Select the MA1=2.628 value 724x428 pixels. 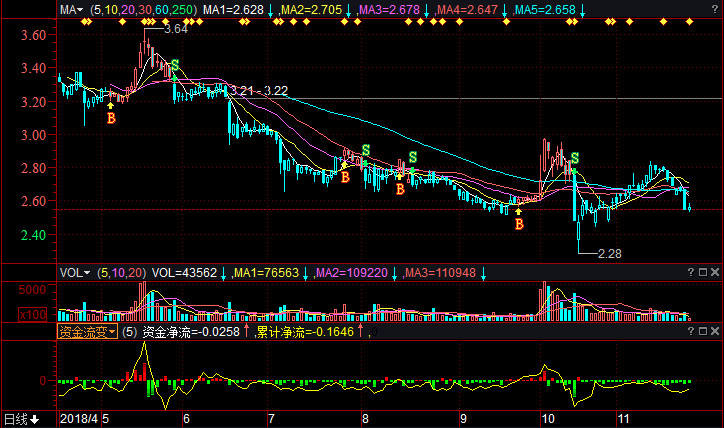(233, 10)
